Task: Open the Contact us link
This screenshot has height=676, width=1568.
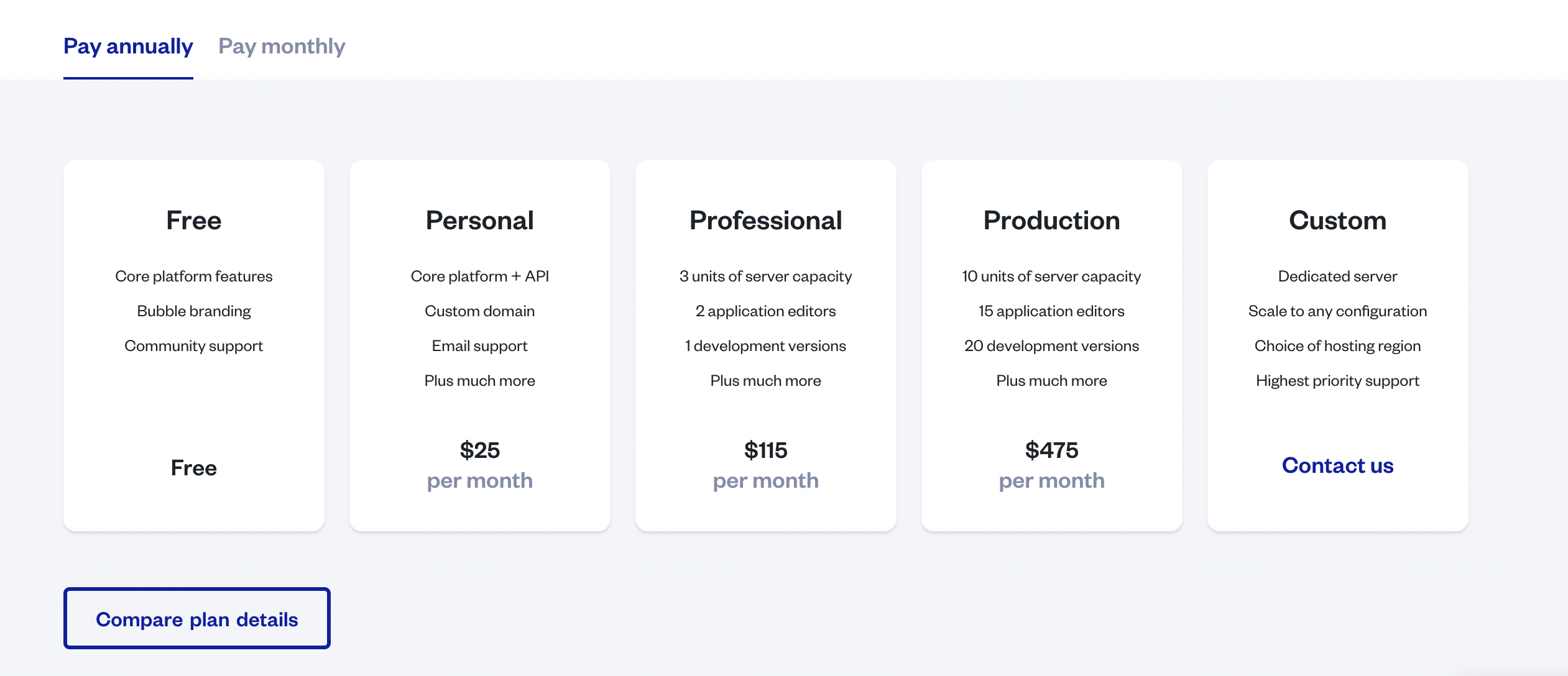Action: tap(1337, 465)
